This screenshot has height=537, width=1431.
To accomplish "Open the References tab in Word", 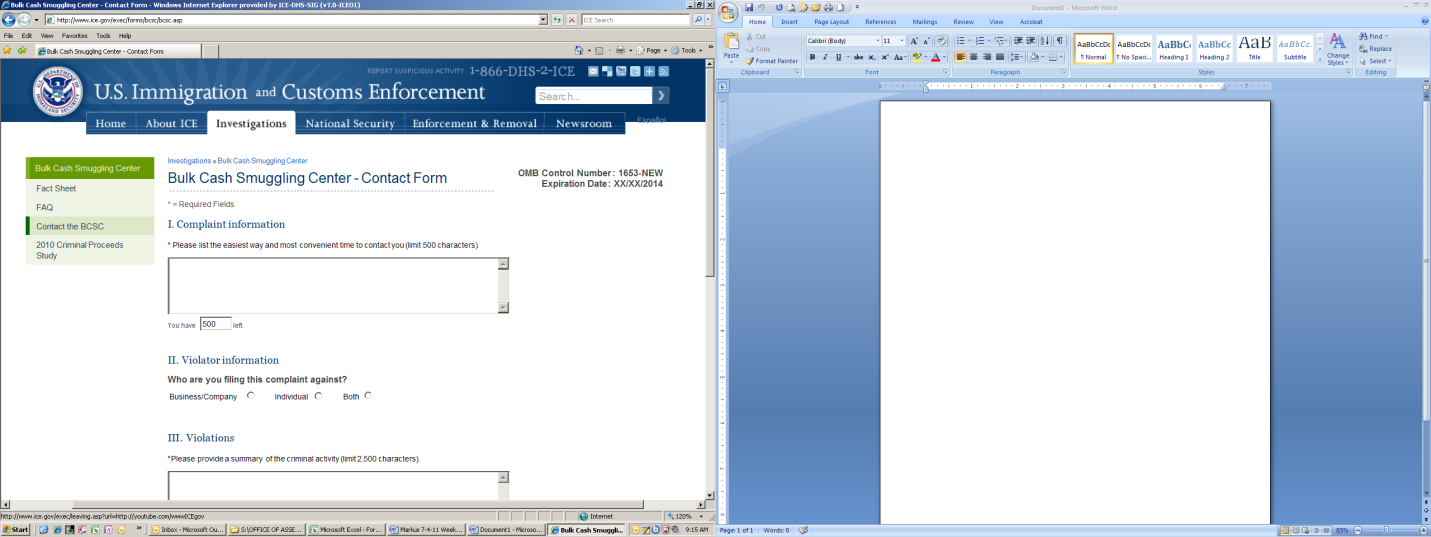I will (881, 21).
